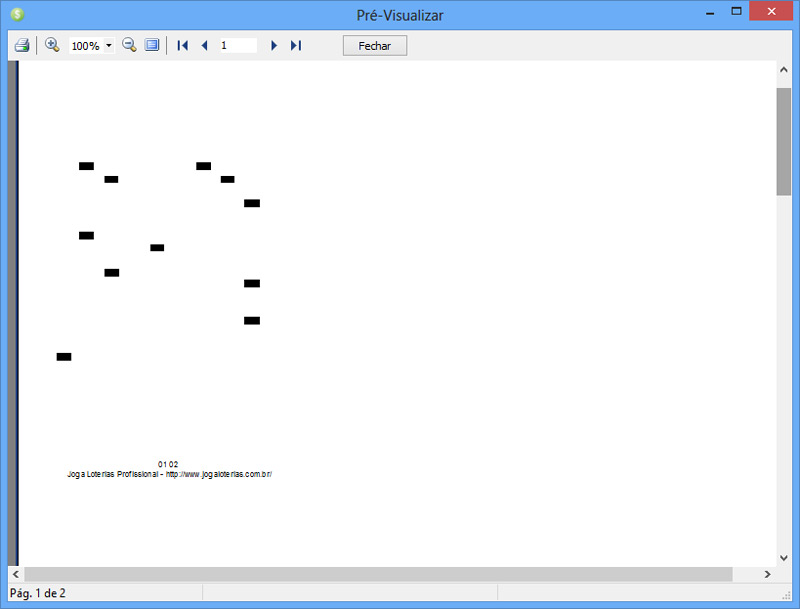This screenshot has width=800, height=609.
Task: Click the '01 02' numbers on the page
Action: pyautogui.click(x=168, y=464)
